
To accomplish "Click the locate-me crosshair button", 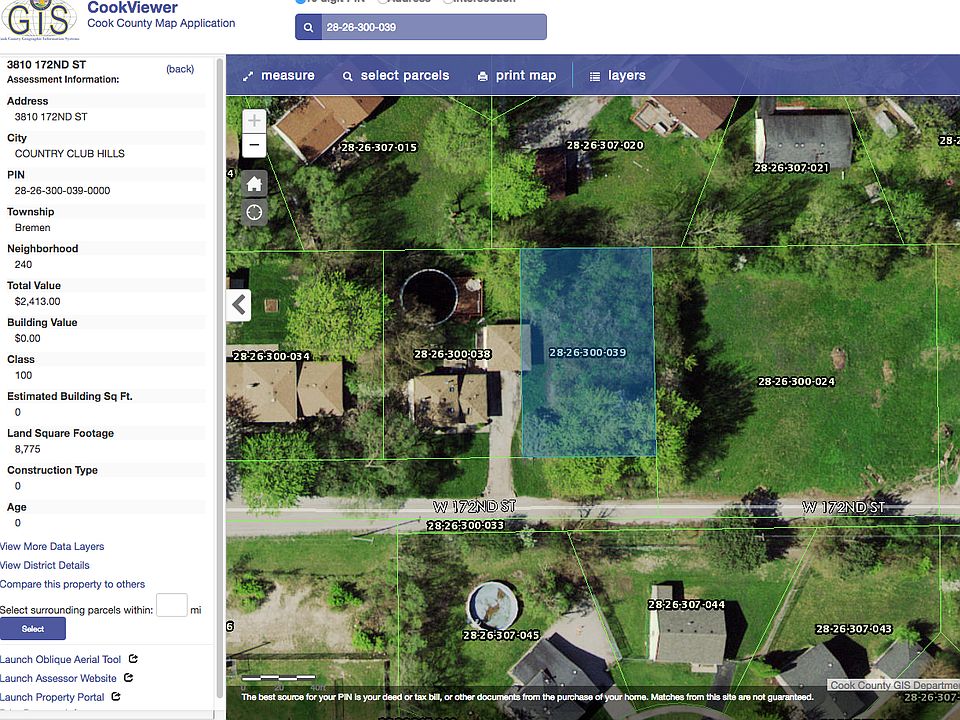I will point(254,212).
